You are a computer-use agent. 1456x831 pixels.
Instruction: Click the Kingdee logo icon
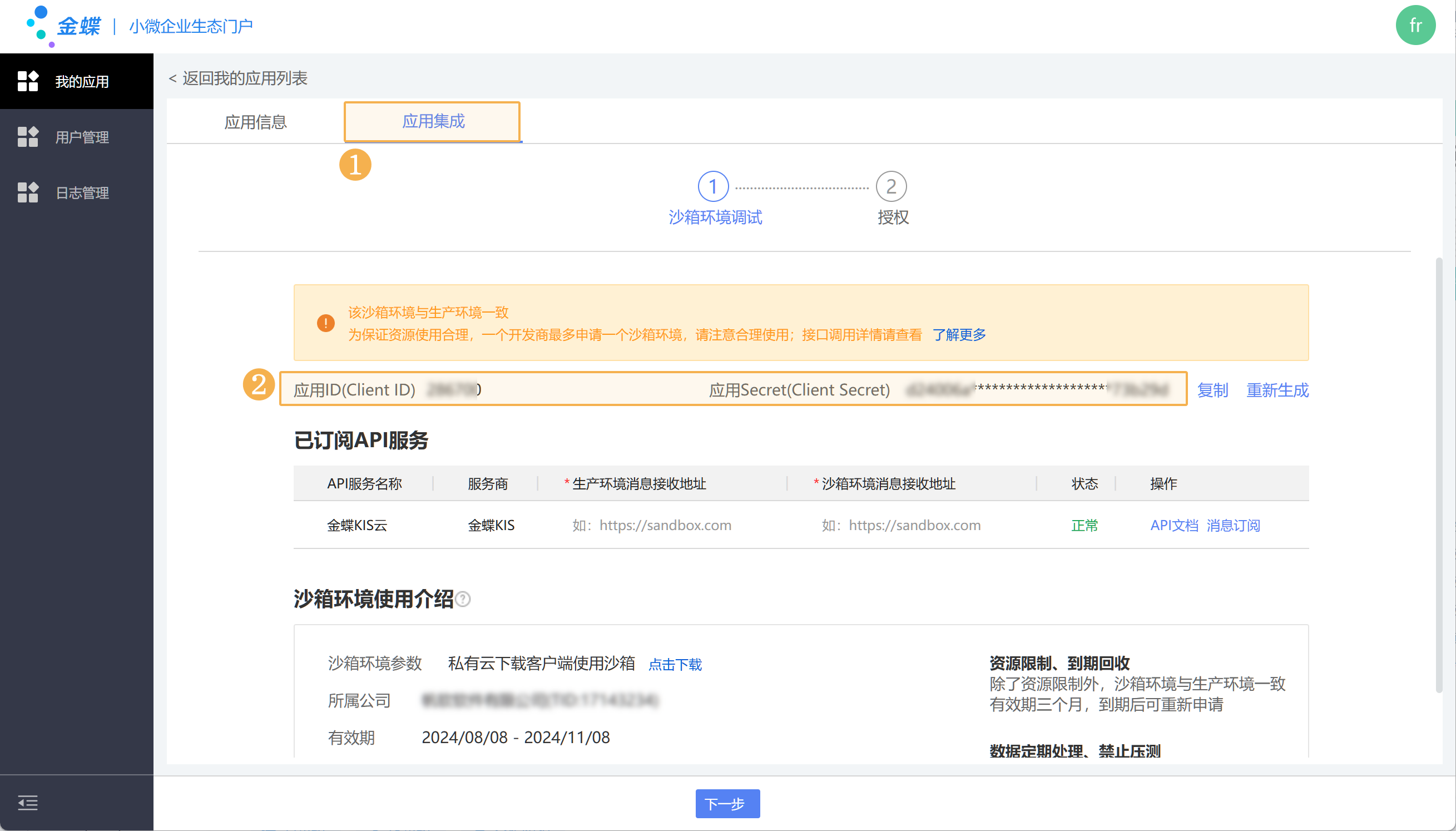(41, 25)
